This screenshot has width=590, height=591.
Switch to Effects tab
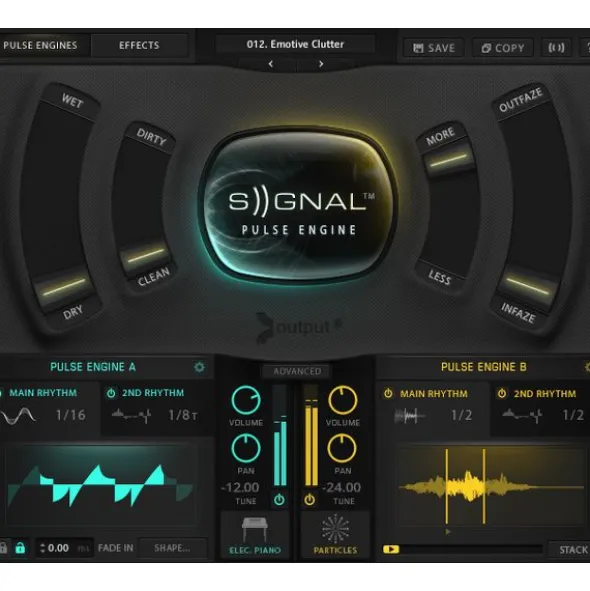(x=139, y=45)
